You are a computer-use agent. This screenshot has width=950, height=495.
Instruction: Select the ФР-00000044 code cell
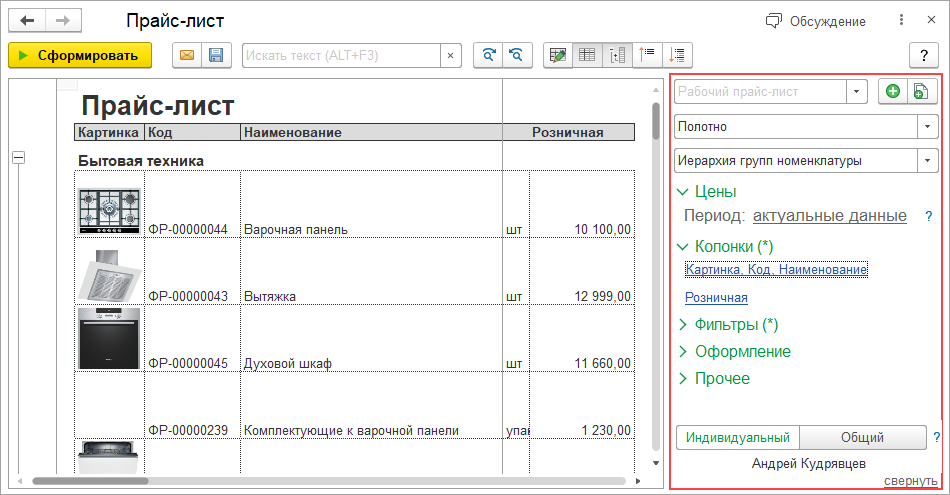pos(192,204)
